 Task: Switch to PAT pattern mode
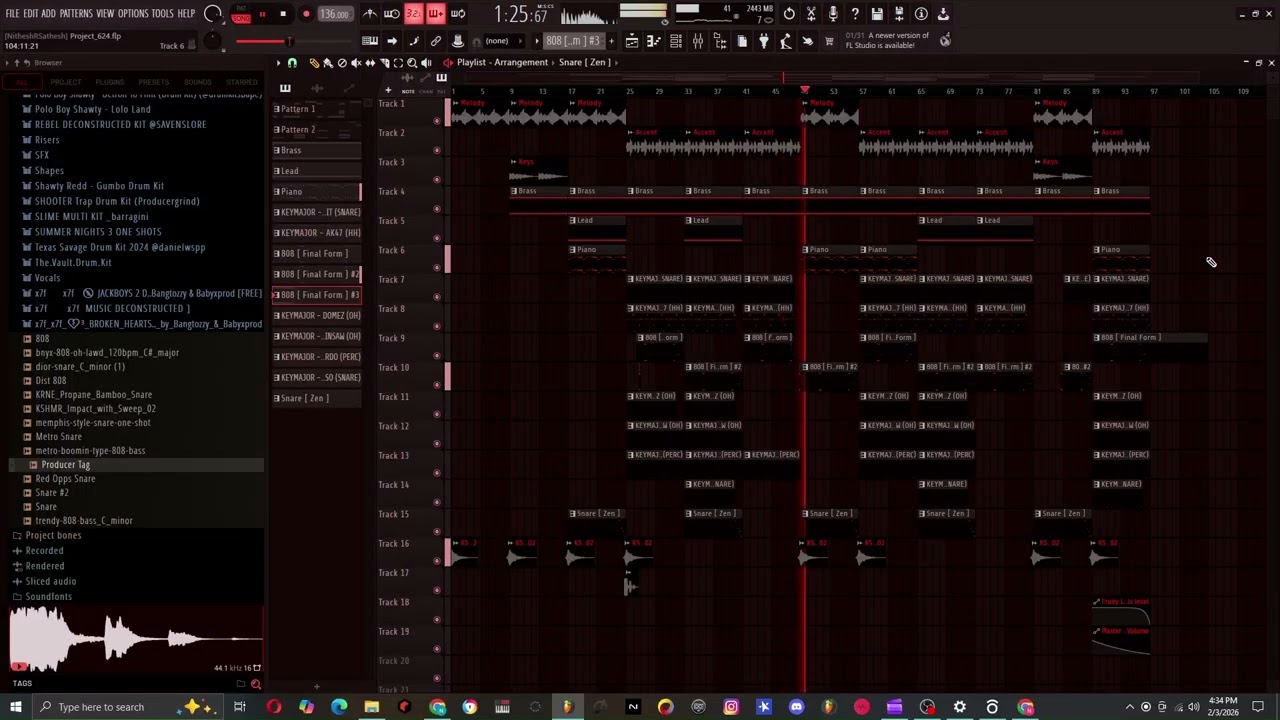click(240, 8)
